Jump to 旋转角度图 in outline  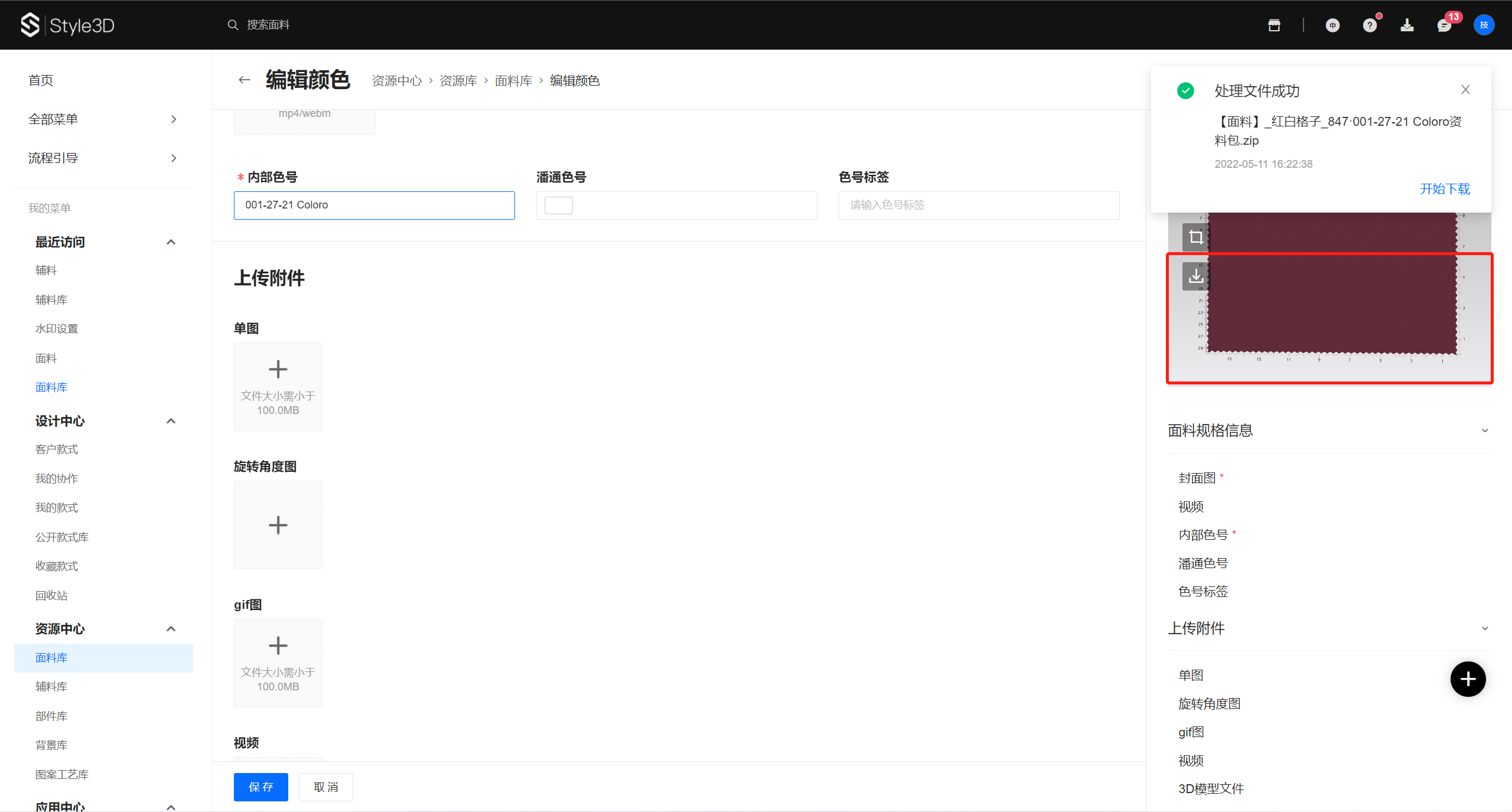[1209, 704]
